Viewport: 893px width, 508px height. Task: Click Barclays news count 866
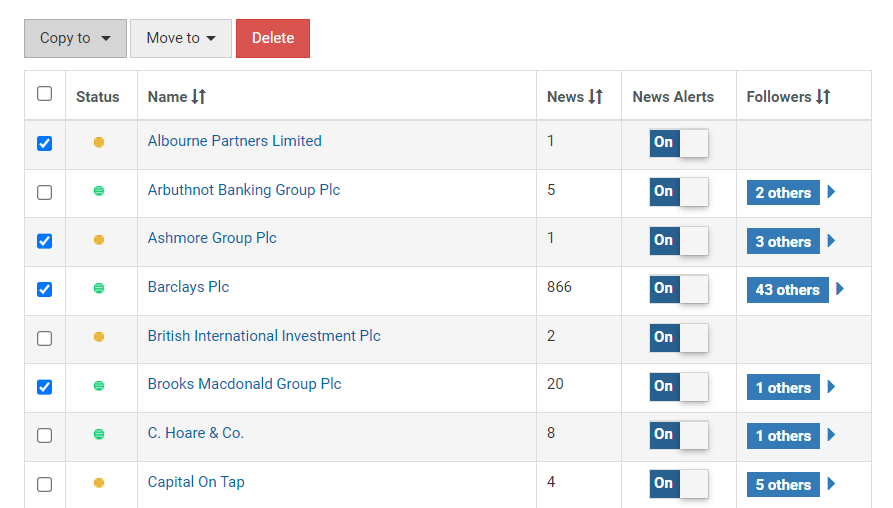pos(559,286)
